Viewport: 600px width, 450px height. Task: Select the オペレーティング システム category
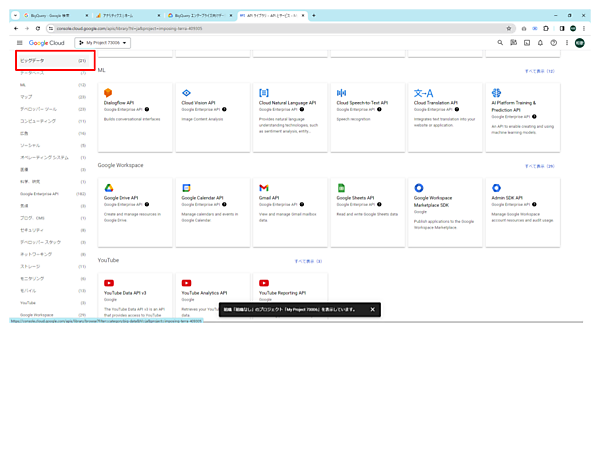53,158
